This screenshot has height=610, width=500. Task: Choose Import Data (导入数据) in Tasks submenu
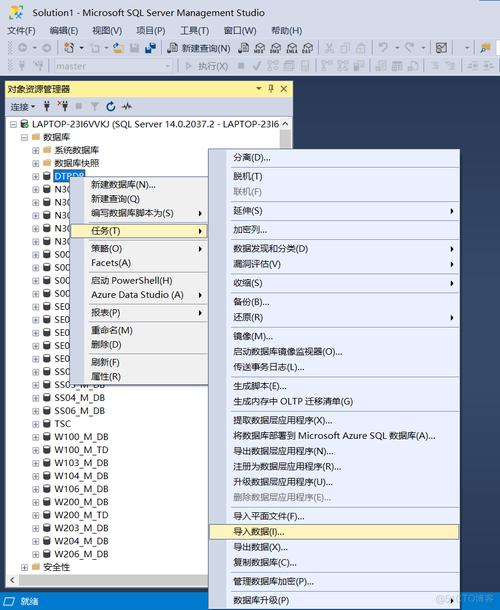coord(334,532)
